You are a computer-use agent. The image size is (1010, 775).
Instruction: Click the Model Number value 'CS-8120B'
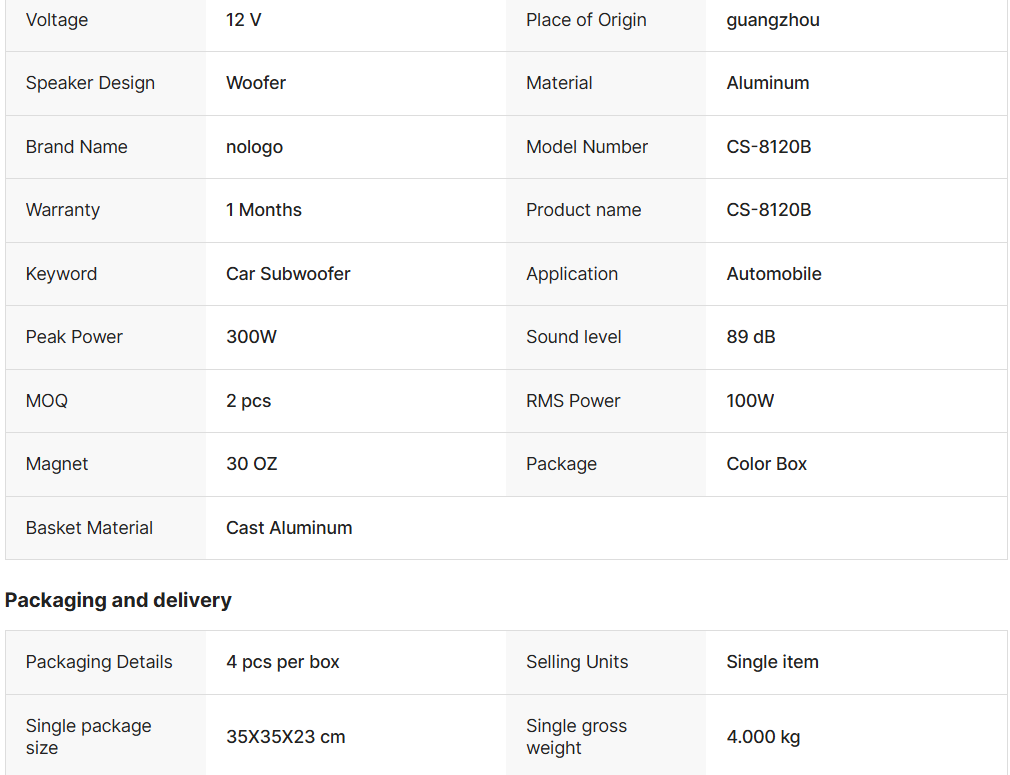point(769,147)
